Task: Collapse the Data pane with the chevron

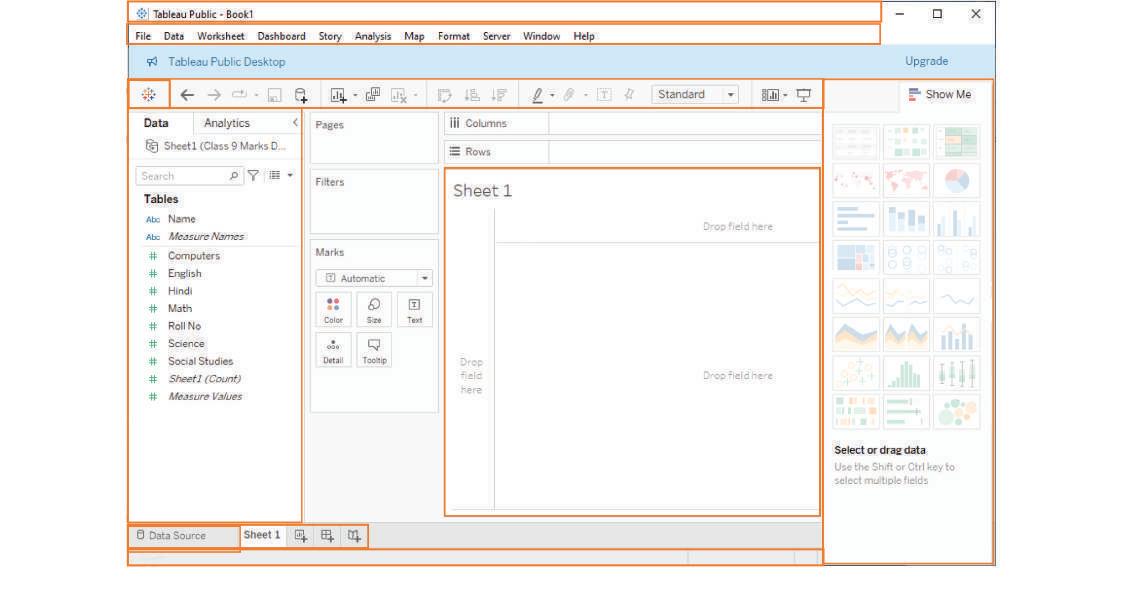Action: (295, 123)
